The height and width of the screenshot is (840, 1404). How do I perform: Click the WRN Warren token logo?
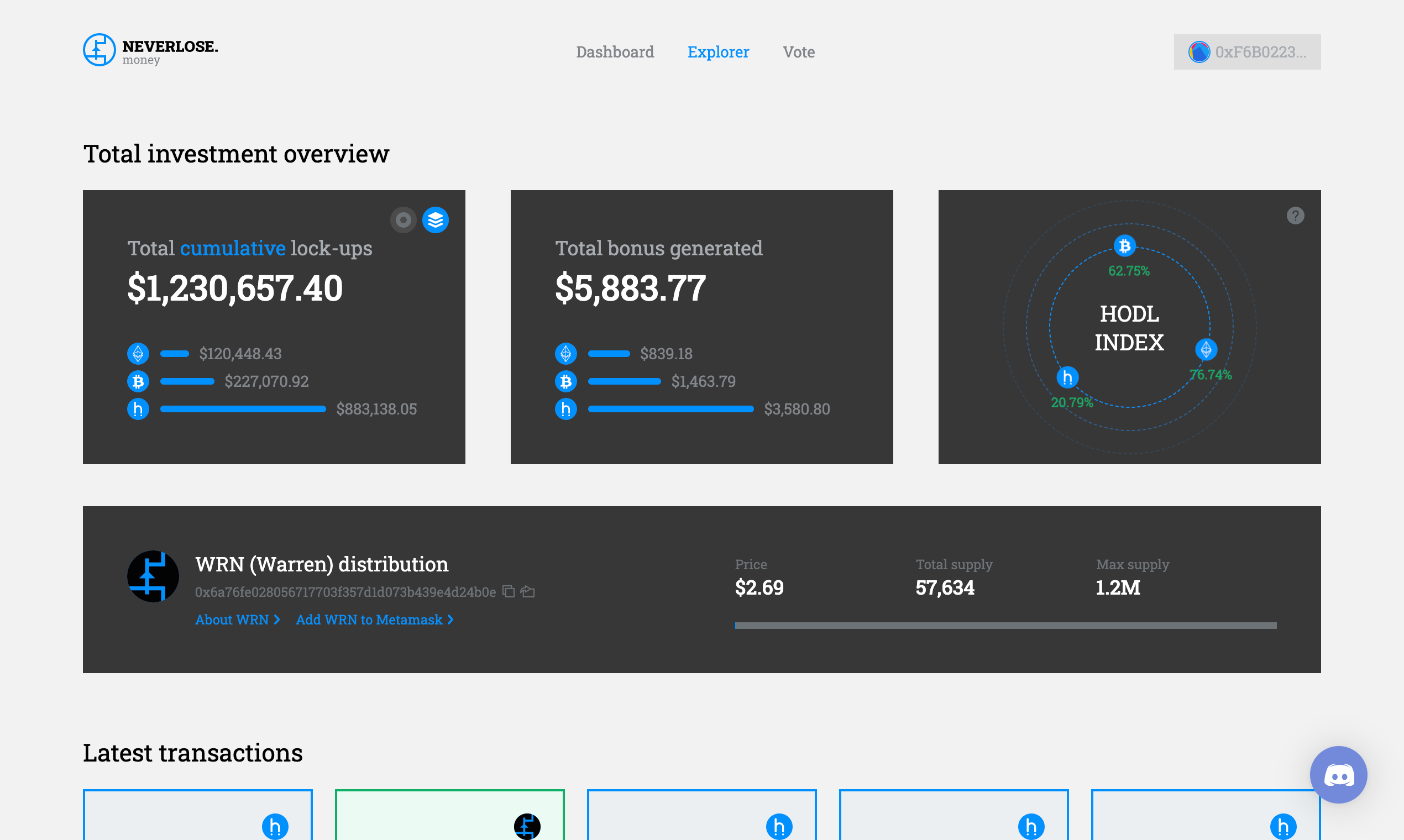[x=153, y=576]
